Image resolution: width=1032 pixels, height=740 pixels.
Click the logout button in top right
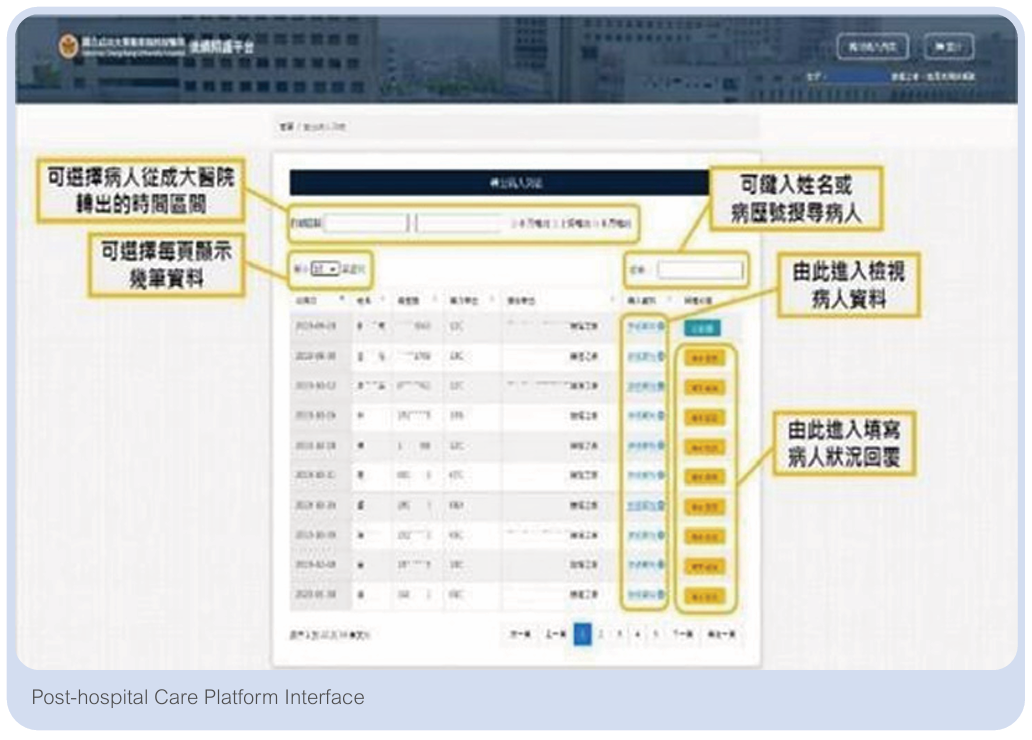coord(948,47)
